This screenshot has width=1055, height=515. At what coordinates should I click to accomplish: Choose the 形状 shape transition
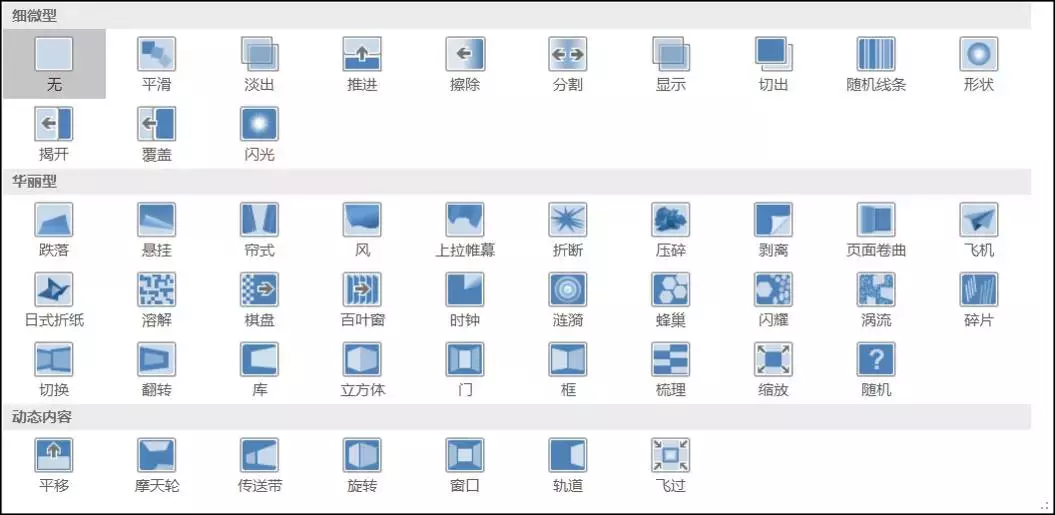pyautogui.click(x=979, y=64)
